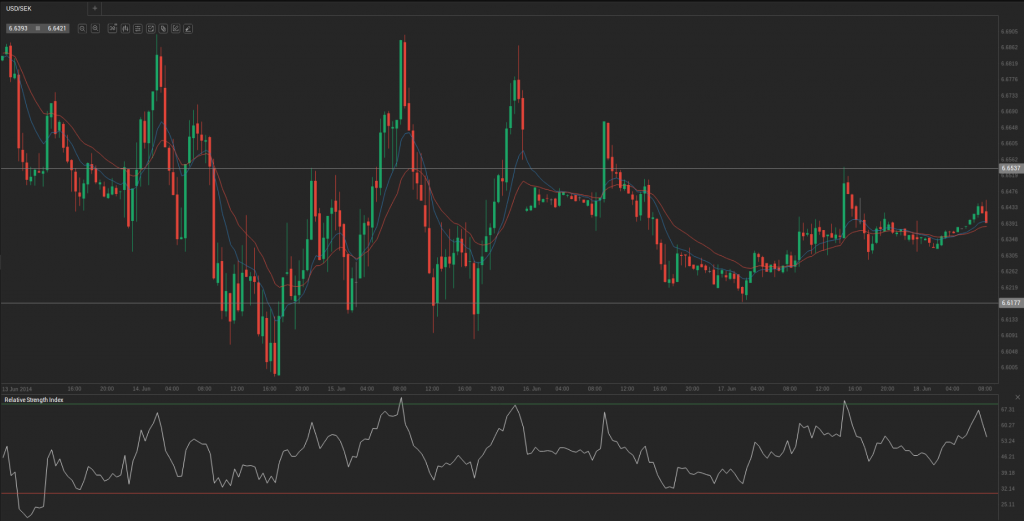
Task: Click the 17. Jun date on time axis
Action: coord(726,388)
